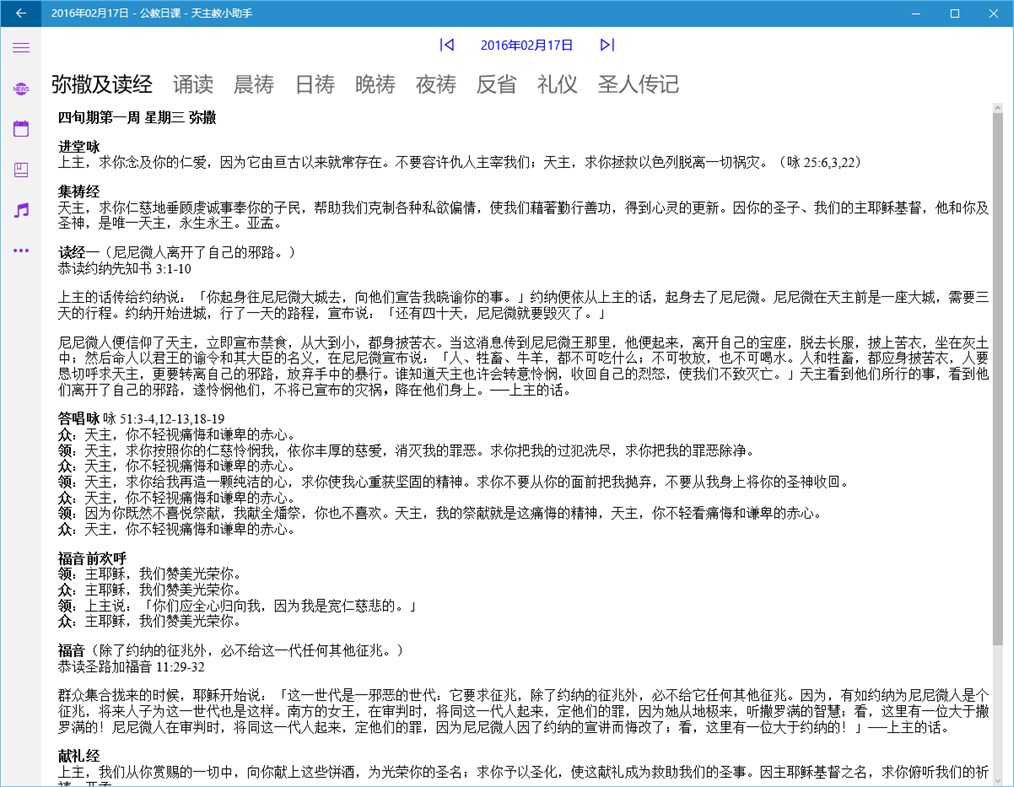Open the 日祷 section
Screen dimensions: 1014x787
(315, 85)
